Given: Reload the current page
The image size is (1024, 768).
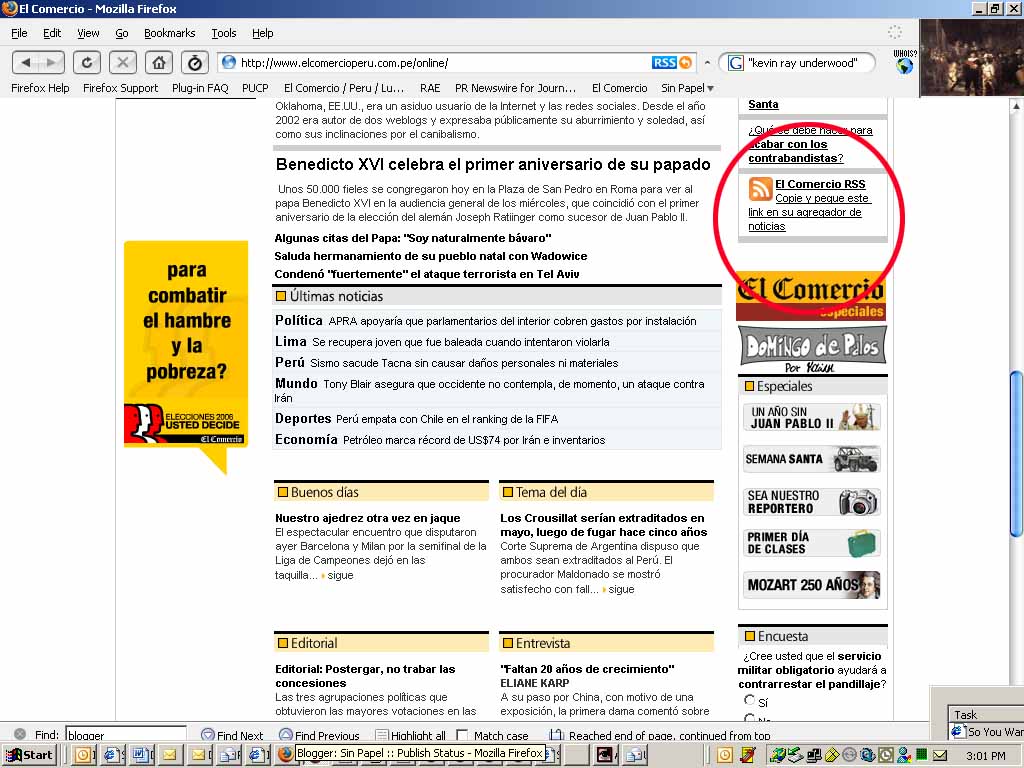Looking at the screenshot, I should 86,63.
